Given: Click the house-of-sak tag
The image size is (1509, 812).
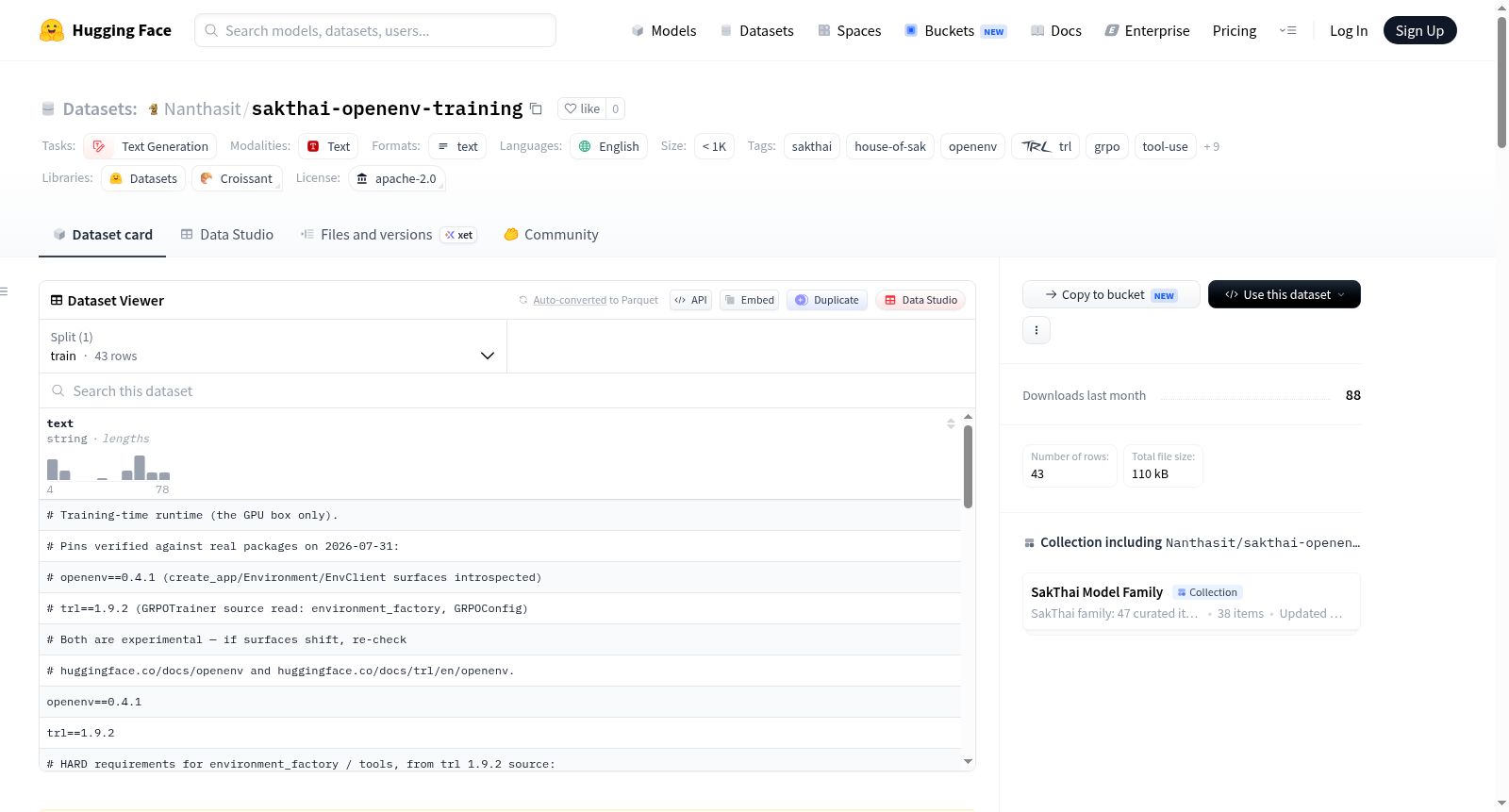Looking at the screenshot, I should pos(890,146).
